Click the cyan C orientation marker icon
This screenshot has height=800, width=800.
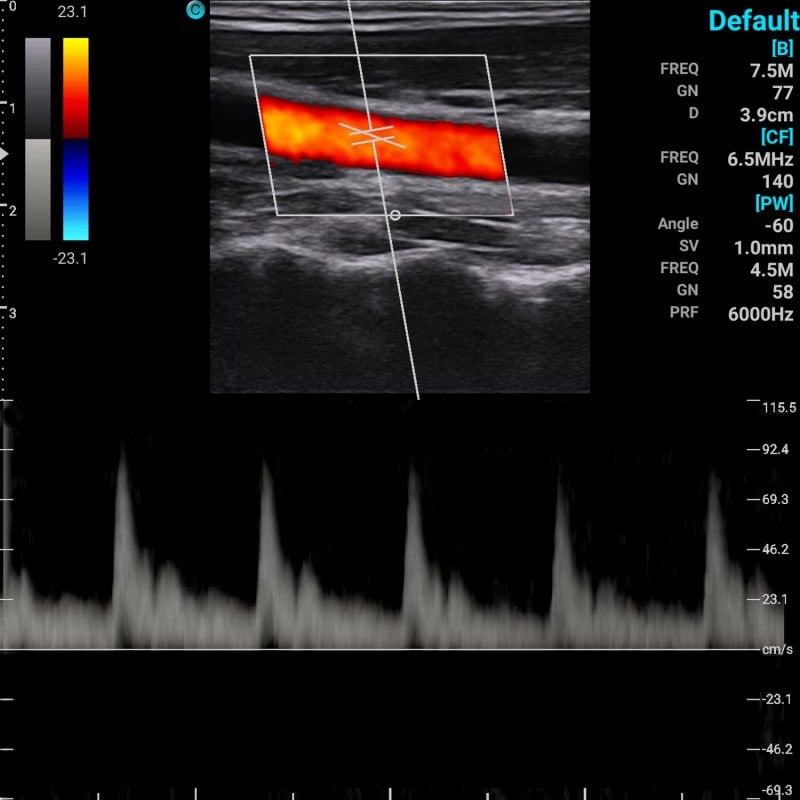194,10
